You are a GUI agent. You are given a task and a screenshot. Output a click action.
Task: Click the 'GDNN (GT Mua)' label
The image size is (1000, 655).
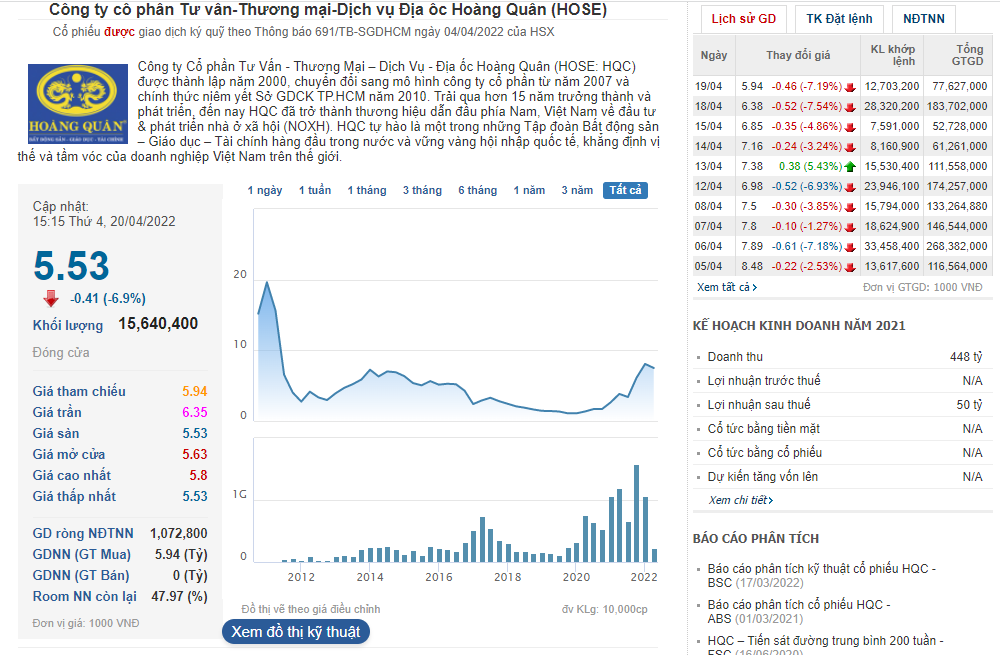click(82, 555)
